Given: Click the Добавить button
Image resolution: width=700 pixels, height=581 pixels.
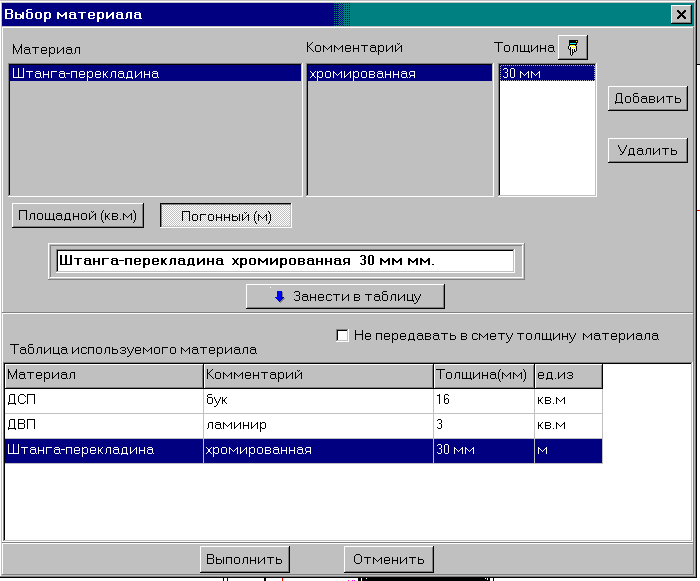Looking at the screenshot, I should (x=647, y=98).
